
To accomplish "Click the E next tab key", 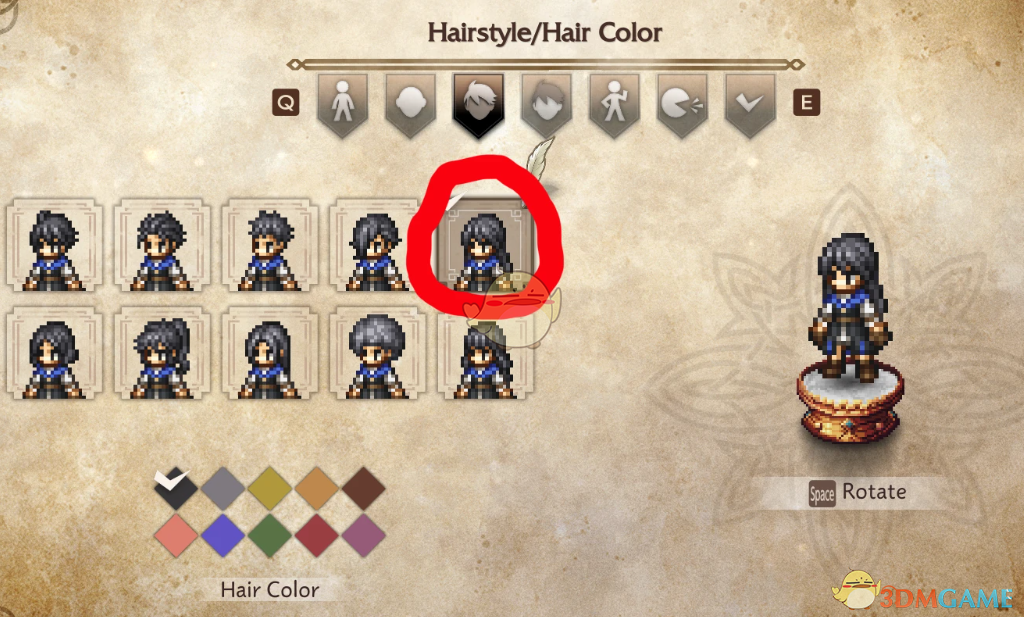I will click(x=807, y=103).
